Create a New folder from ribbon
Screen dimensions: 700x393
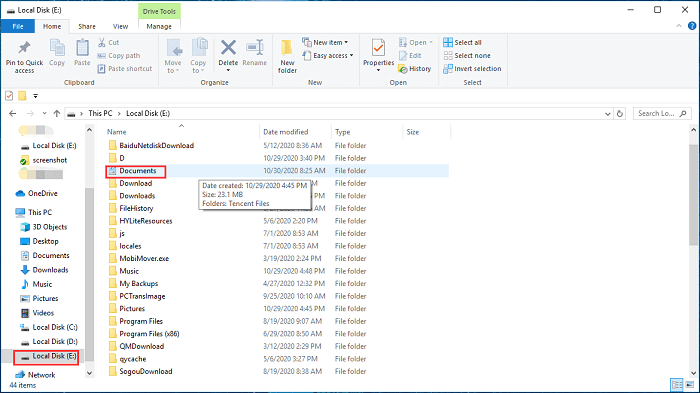pos(287,56)
